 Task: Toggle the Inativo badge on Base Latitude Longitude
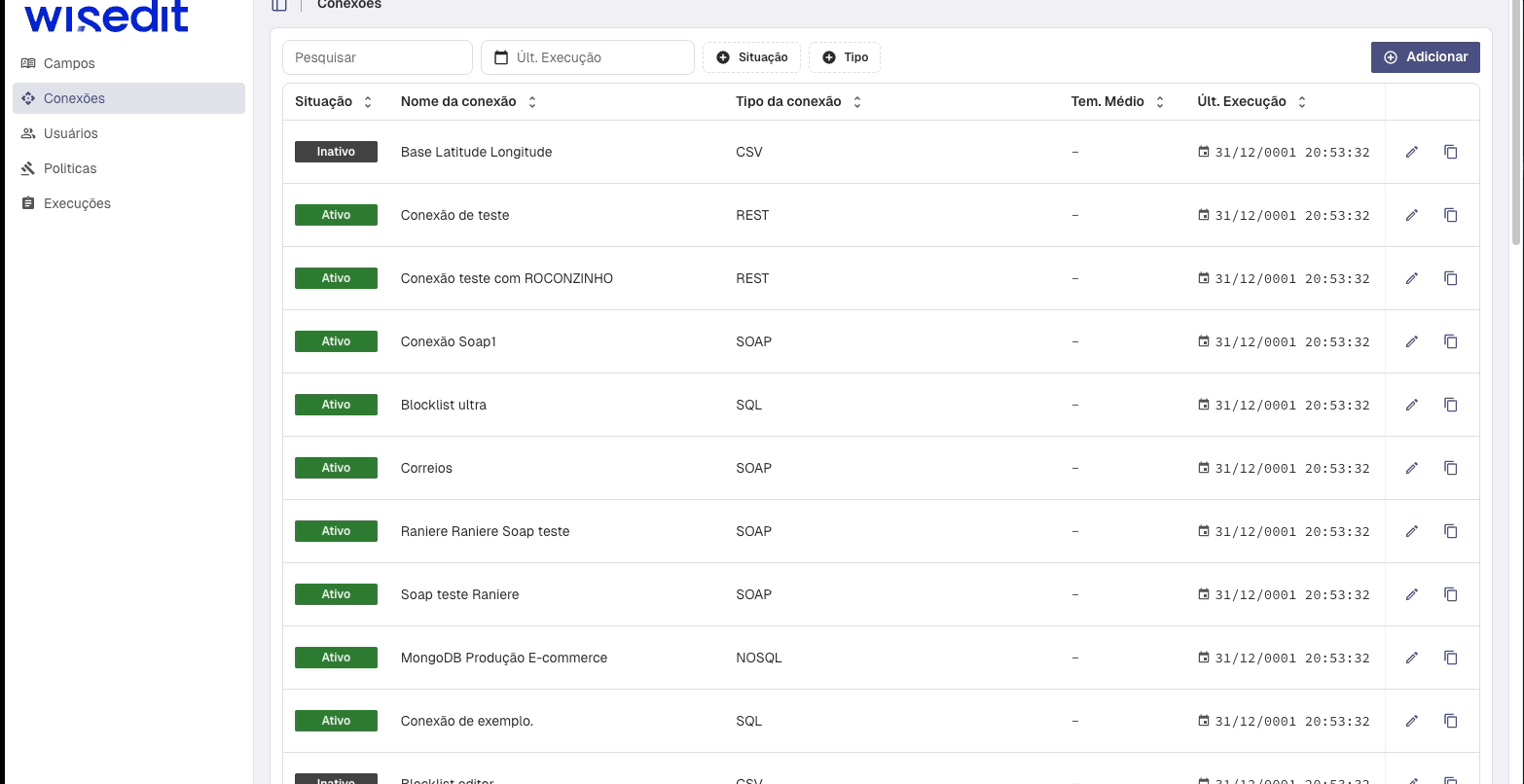point(335,152)
